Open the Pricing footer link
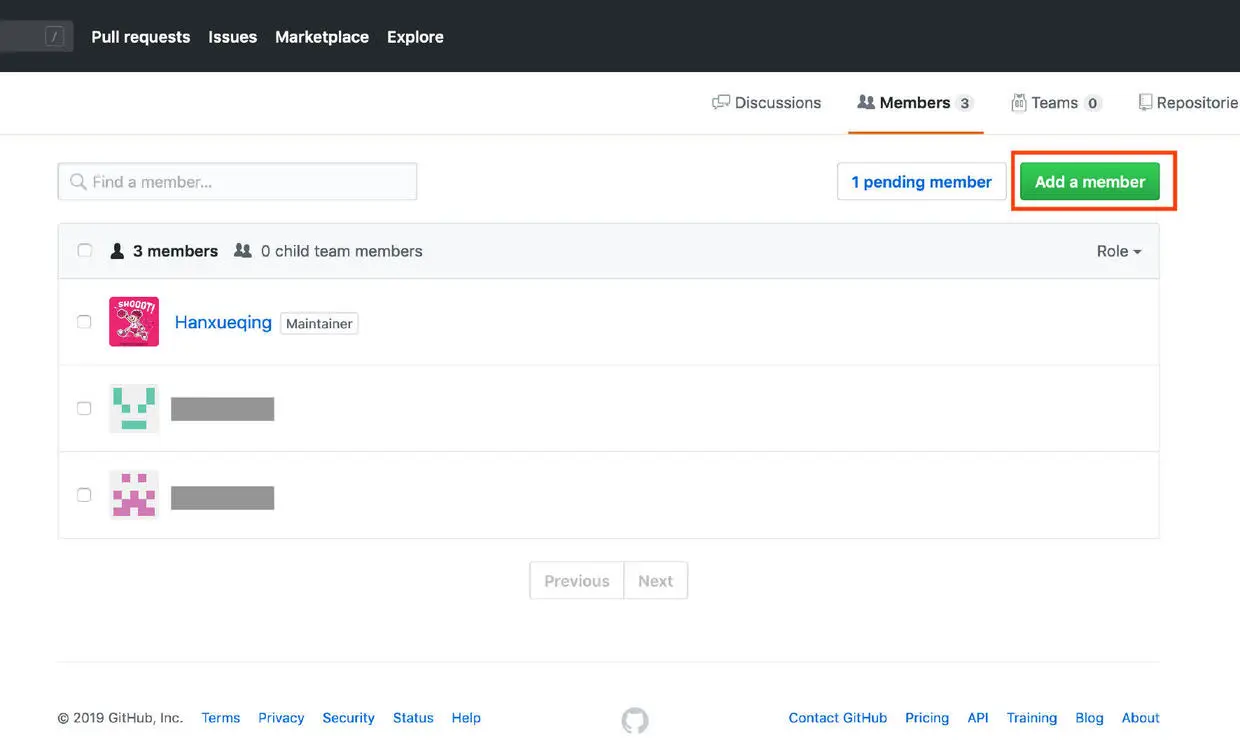 927,718
